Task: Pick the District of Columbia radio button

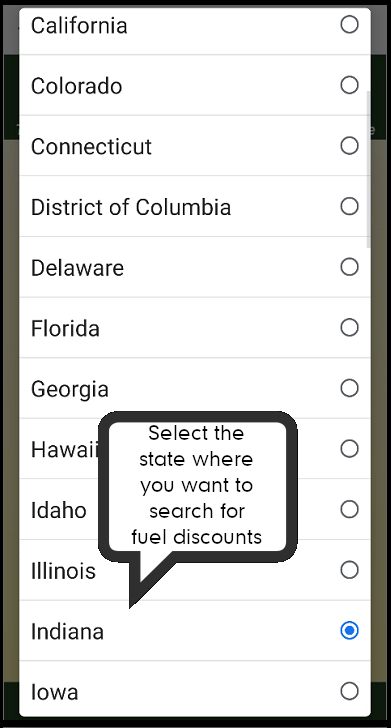Action: (x=349, y=207)
